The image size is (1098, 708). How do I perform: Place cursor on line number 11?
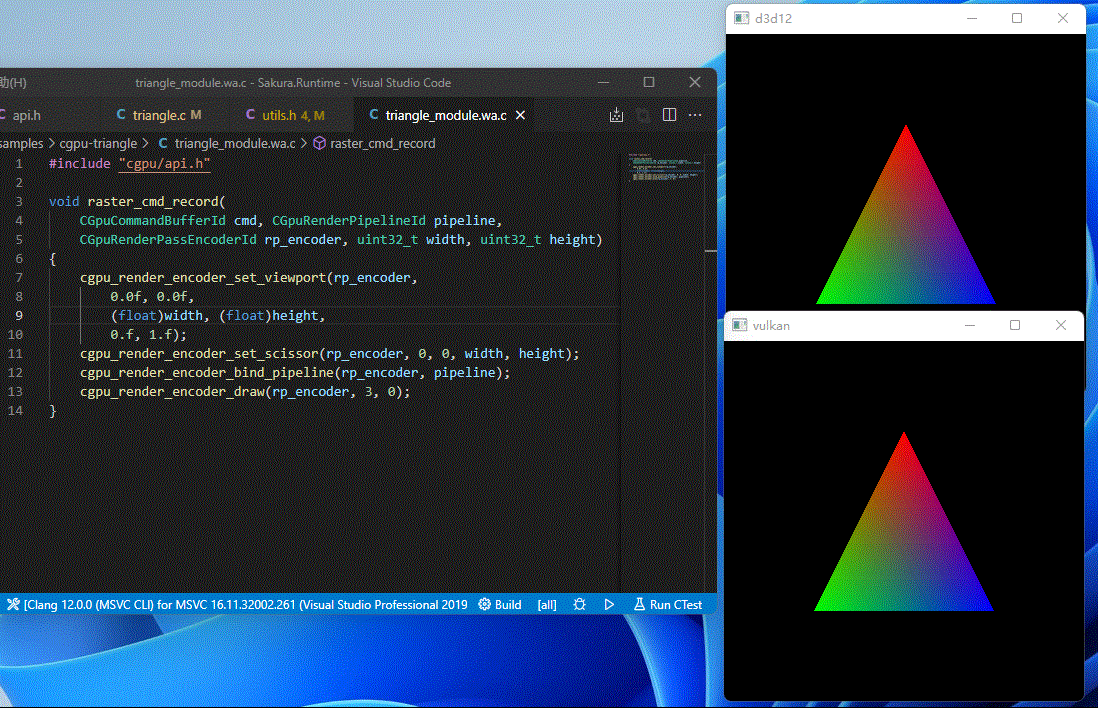15,354
